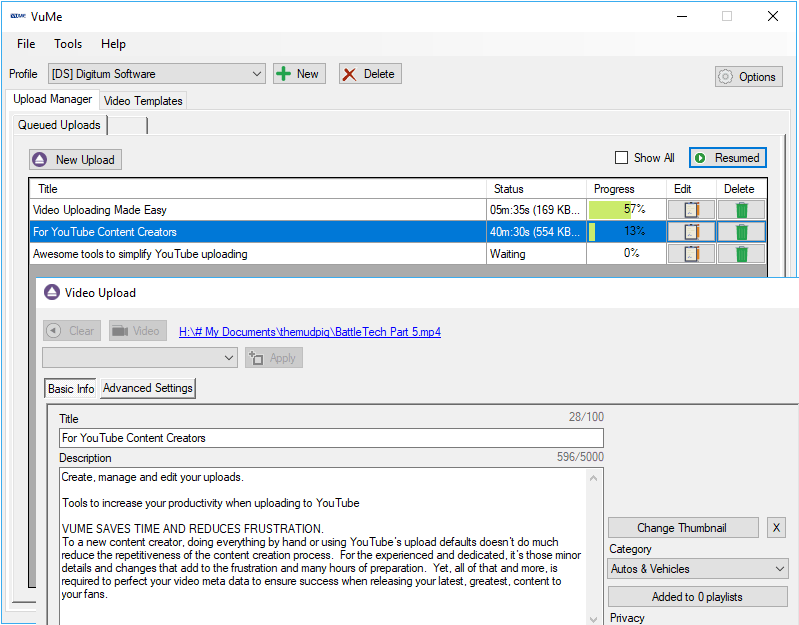799x625 pixels.
Task: Open the Tools menu
Action: [68, 44]
